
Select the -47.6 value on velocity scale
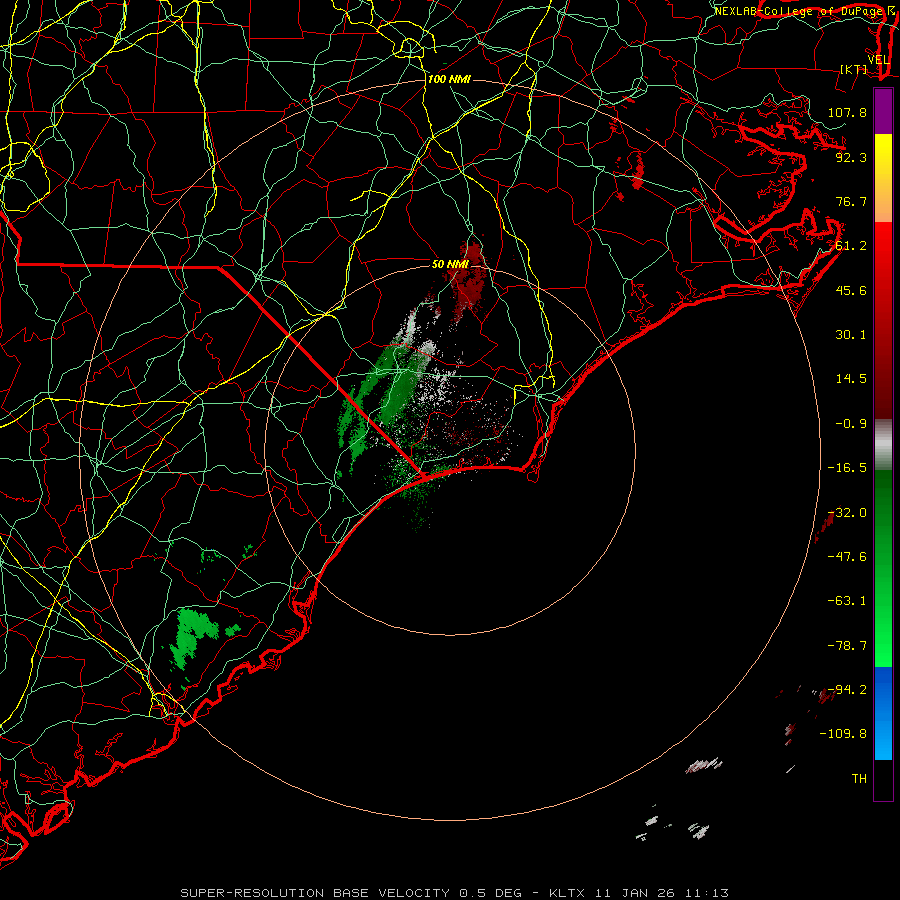(847, 557)
